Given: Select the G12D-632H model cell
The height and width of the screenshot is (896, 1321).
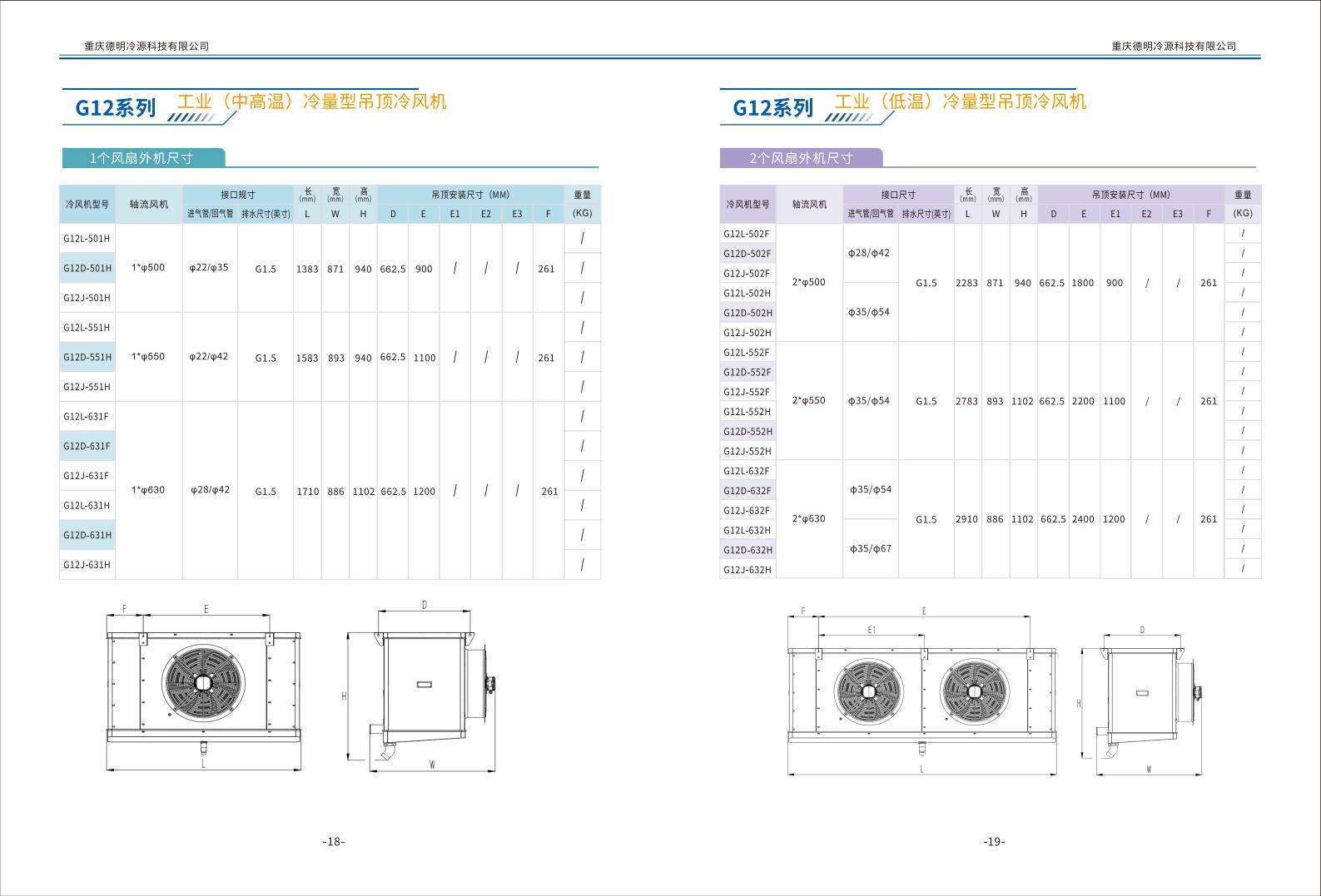Looking at the screenshot, I should pyautogui.click(x=747, y=550).
